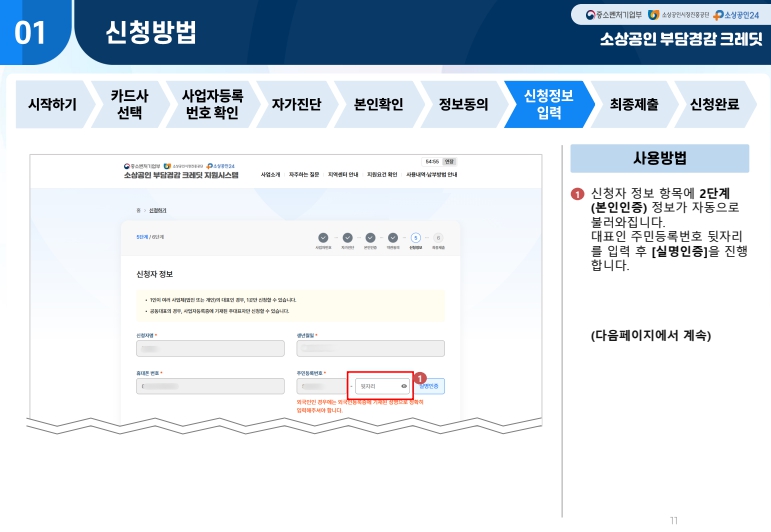Select the 정보동의 step tab

tap(463, 104)
